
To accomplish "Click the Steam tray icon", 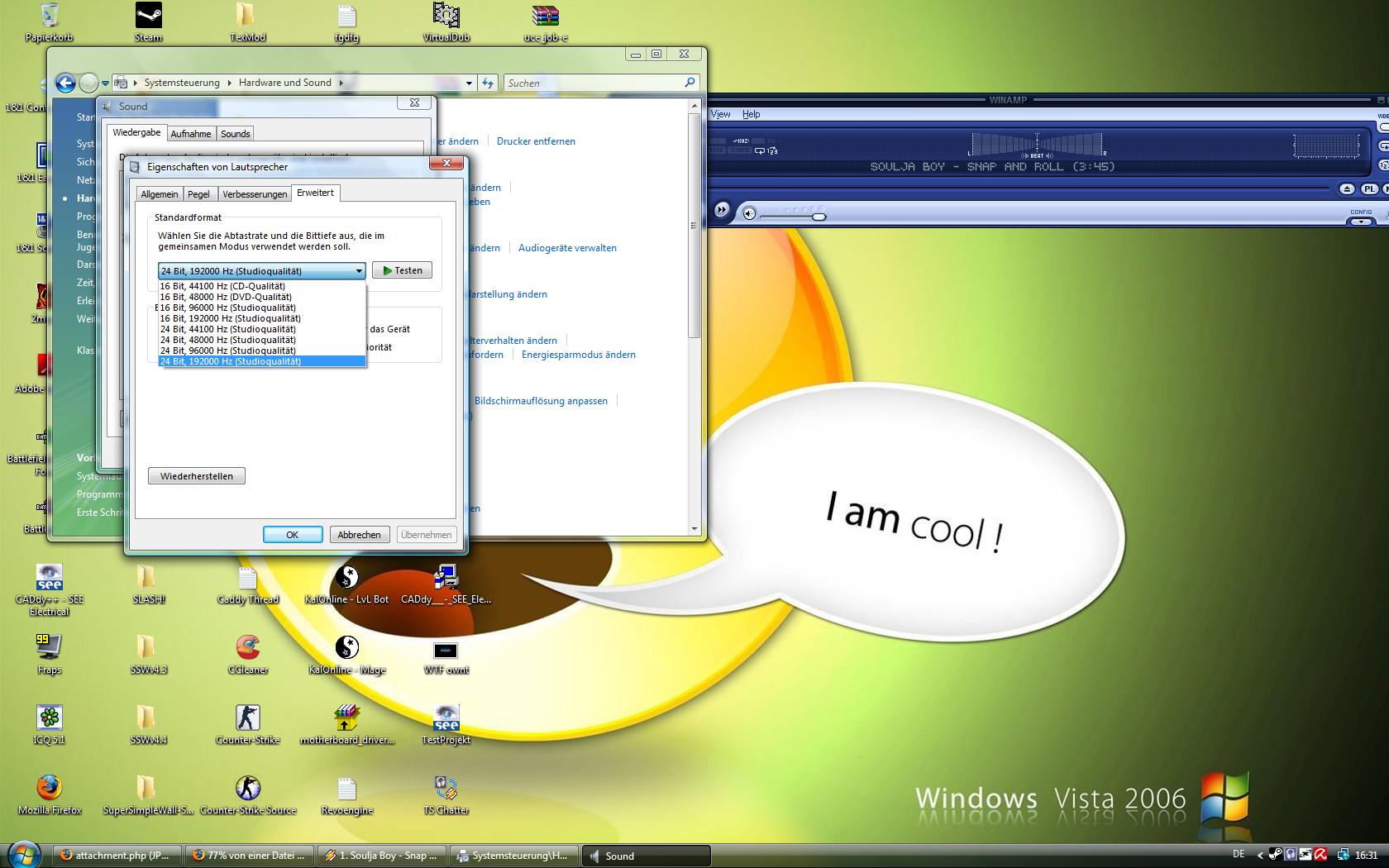I will (x=1276, y=855).
